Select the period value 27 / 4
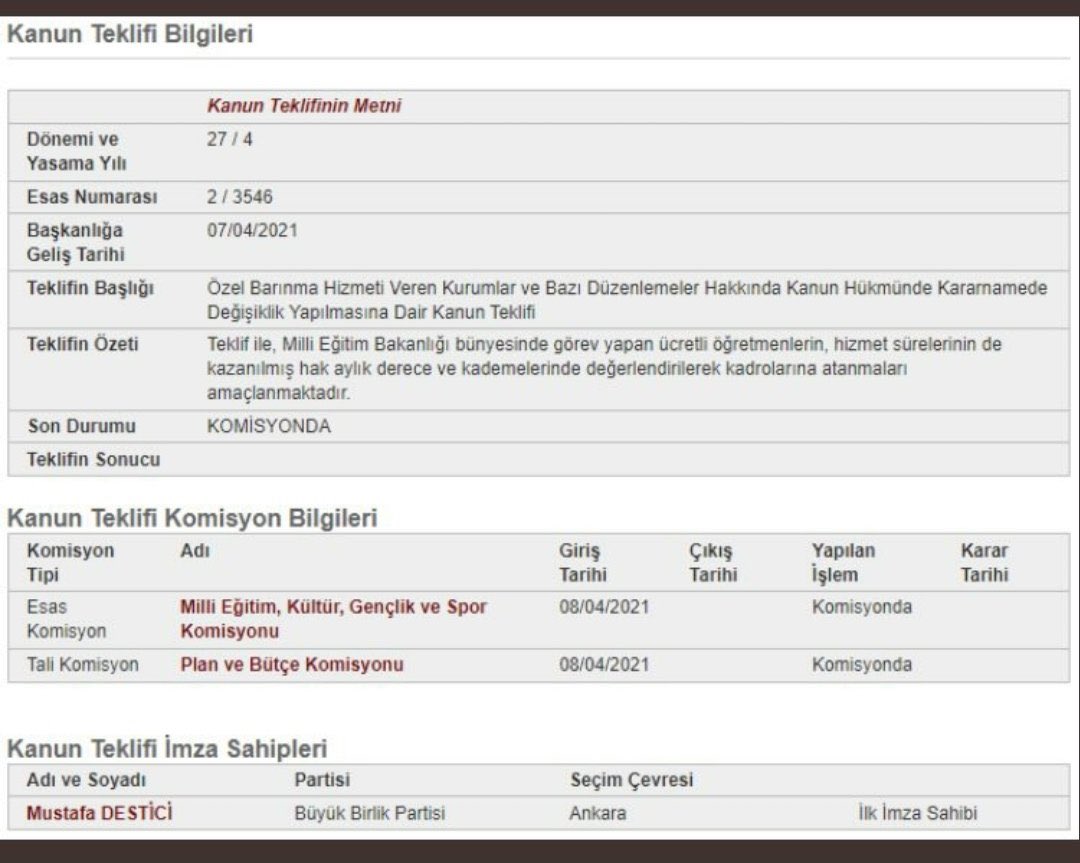Screen dimensions: 1080x863 tap(230, 139)
